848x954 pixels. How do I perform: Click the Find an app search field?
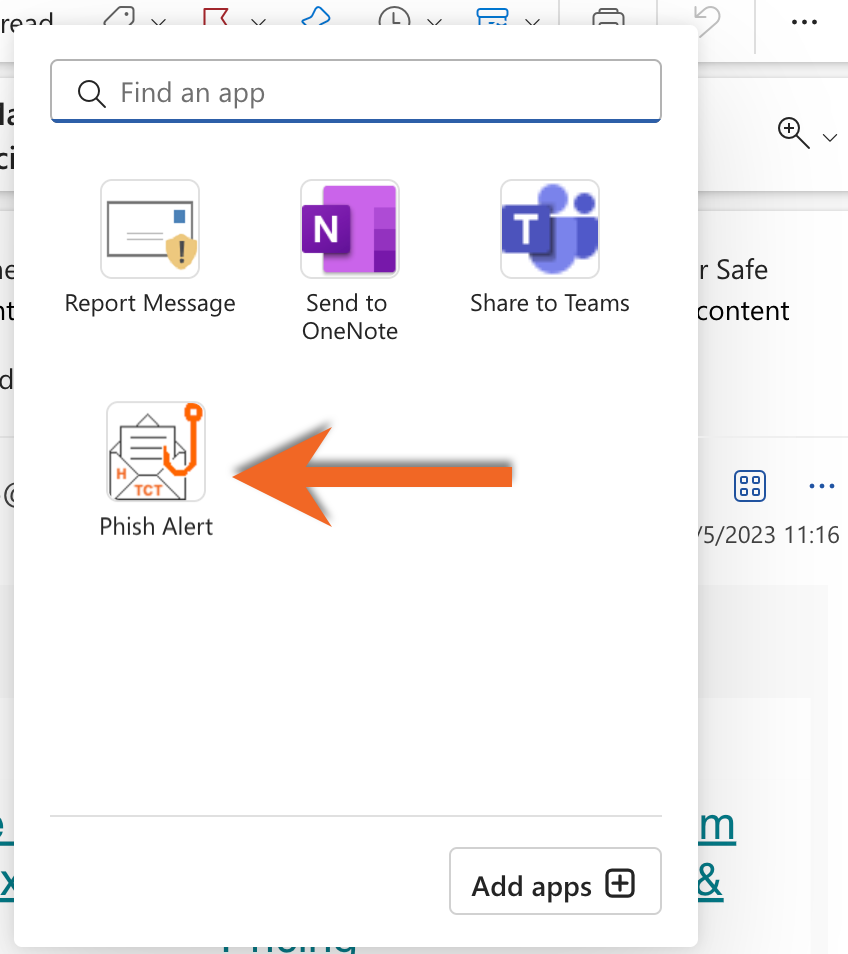tap(356, 93)
